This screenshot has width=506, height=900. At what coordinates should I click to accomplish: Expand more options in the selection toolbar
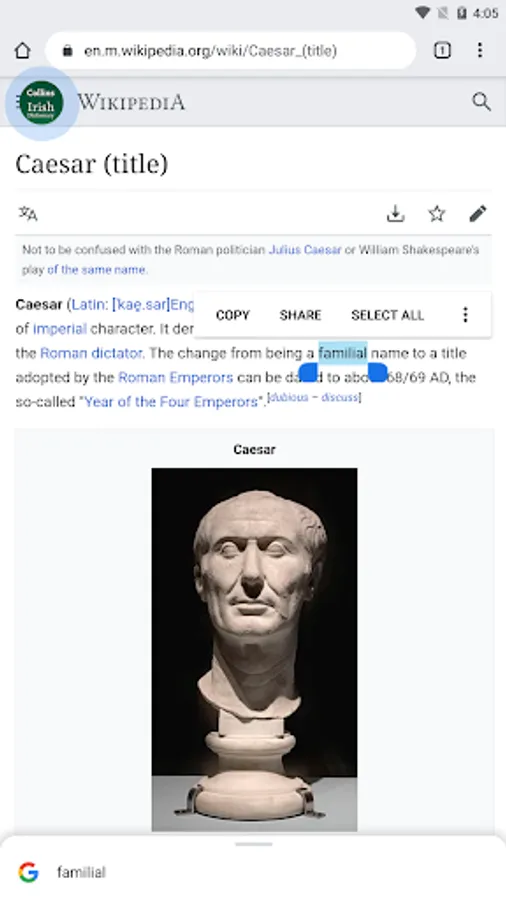[x=465, y=315]
